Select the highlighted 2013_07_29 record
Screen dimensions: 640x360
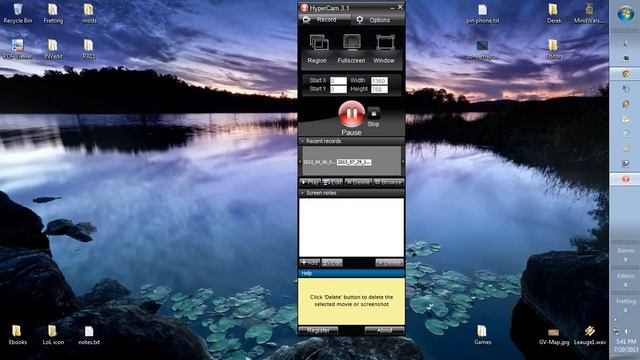pyautogui.click(x=354, y=162)
